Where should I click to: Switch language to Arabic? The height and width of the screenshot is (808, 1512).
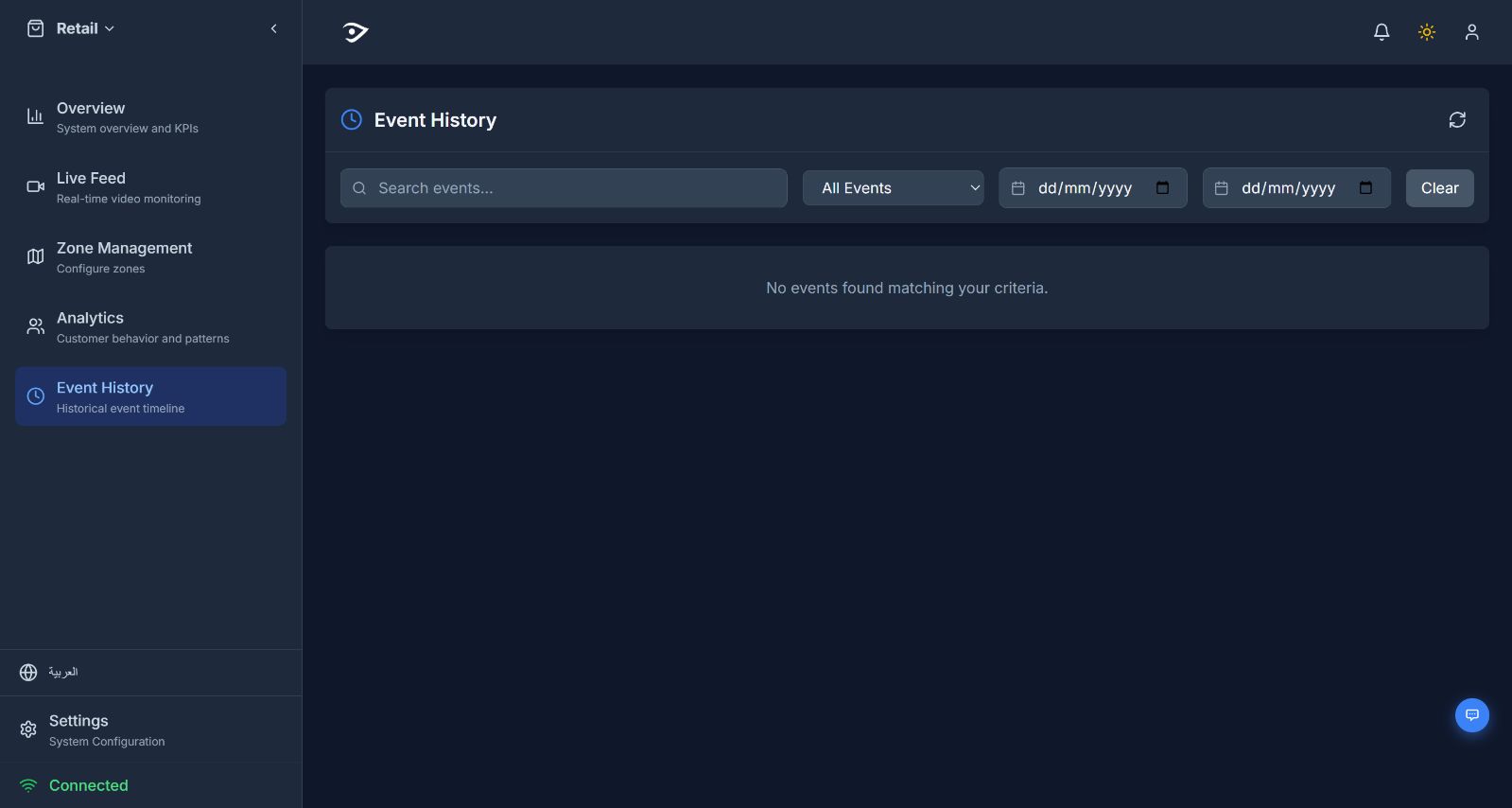click(63, 672)
